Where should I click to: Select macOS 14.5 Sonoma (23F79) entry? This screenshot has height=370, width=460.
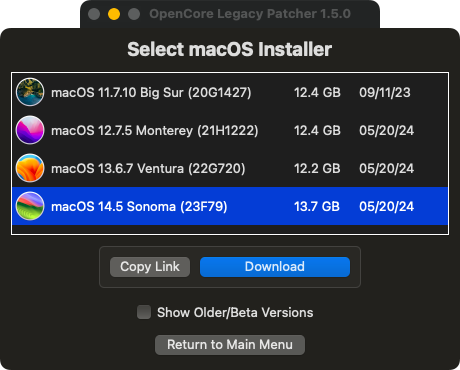click(230, 206)
